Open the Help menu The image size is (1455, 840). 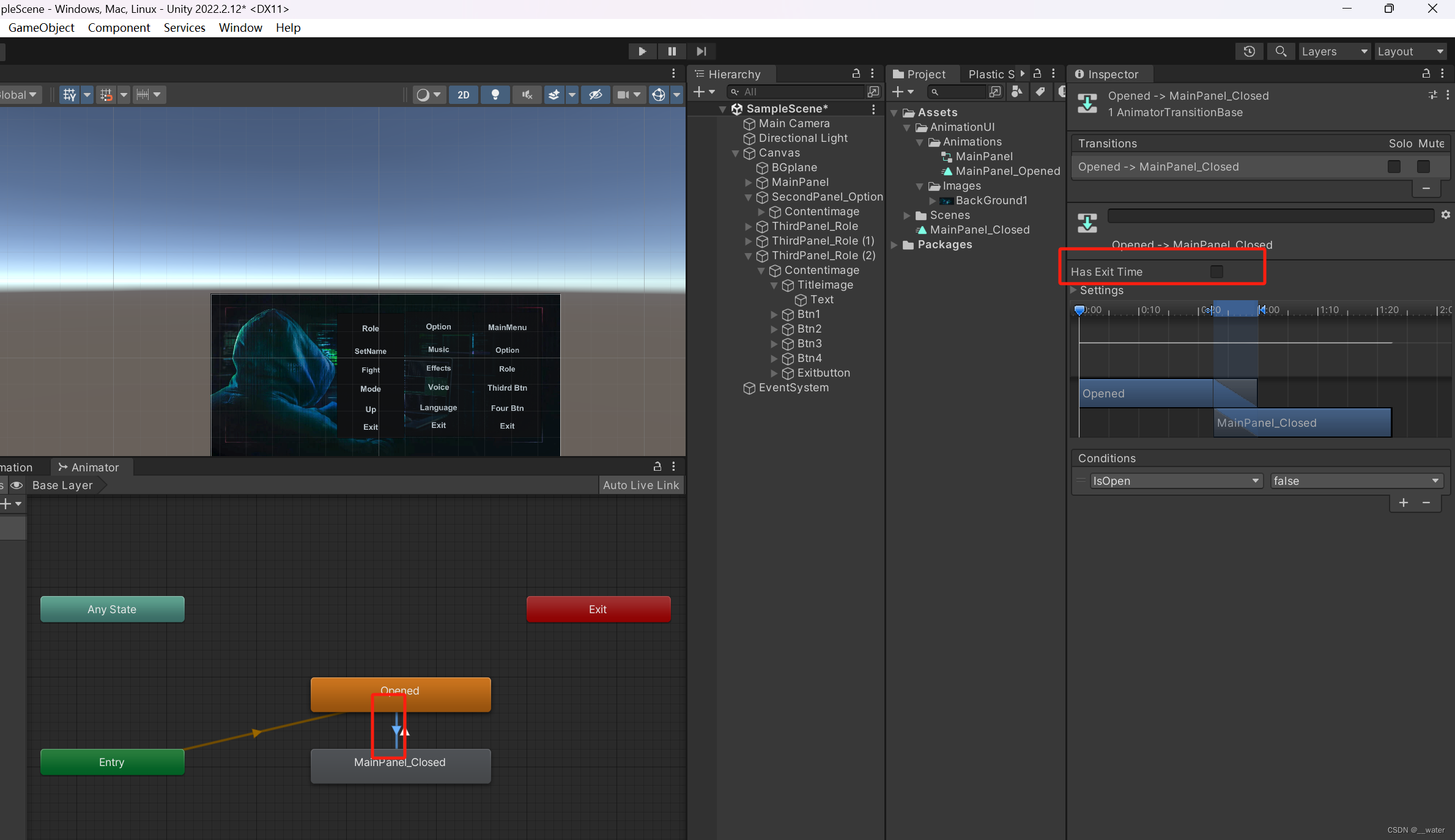(288, 28)
